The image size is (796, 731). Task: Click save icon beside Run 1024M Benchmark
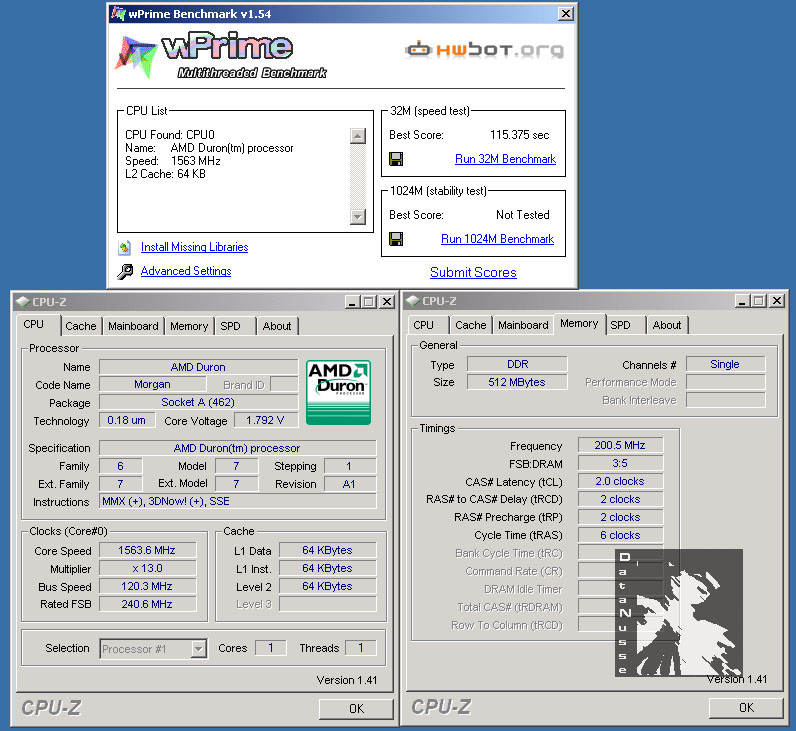tap(396, 239)
